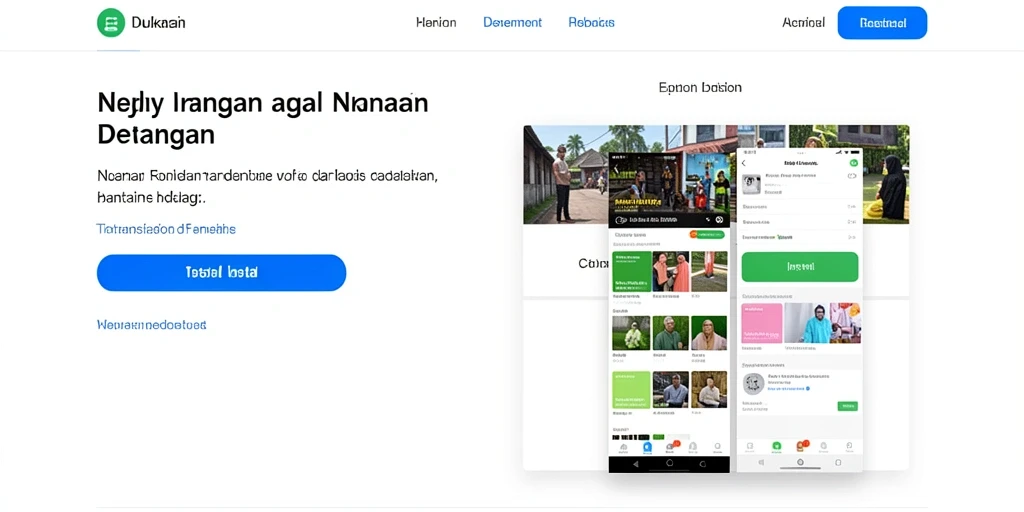Tap last icon in right phone bottom bar
Screen dimensions: 1024x512
tap(849, 446)
